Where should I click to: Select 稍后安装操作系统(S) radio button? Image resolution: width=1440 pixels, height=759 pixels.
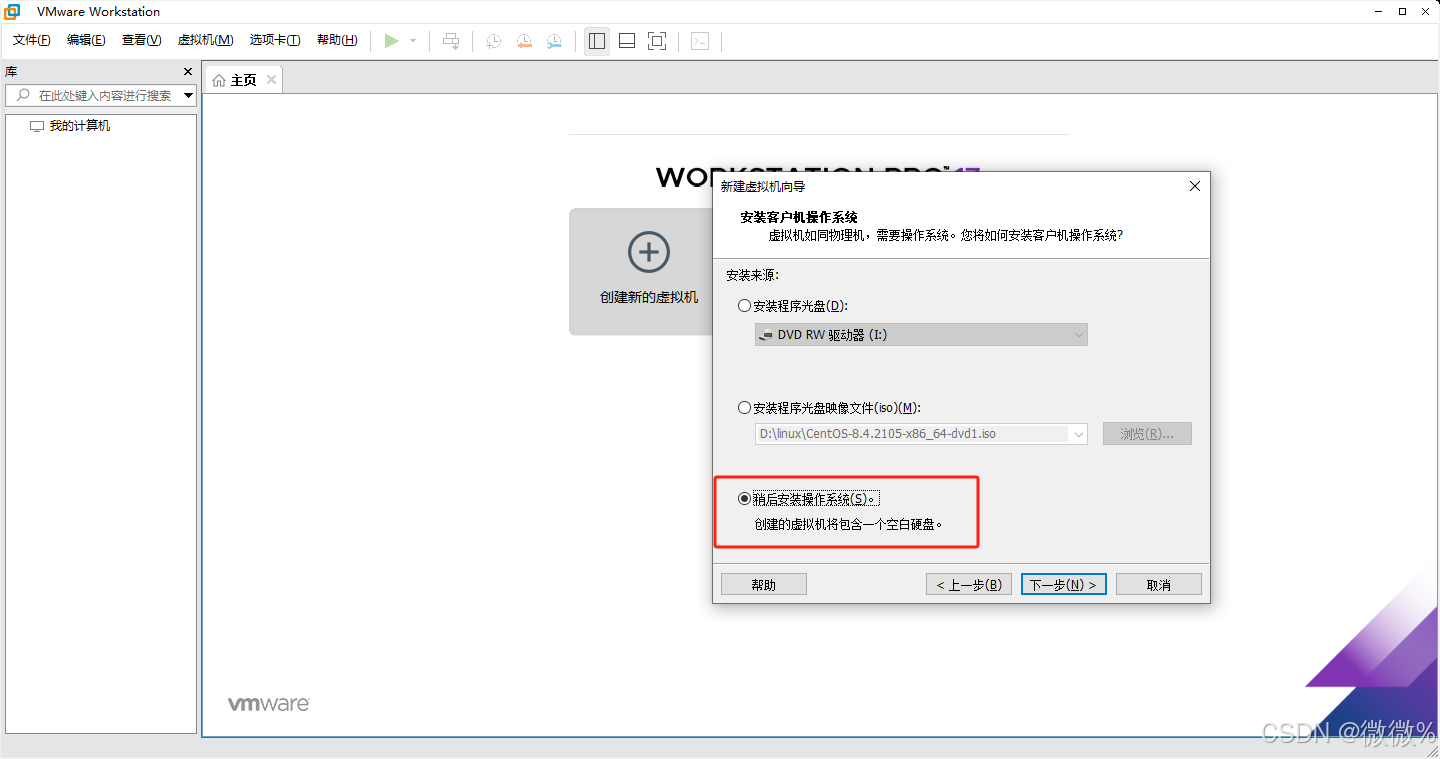tap(744, 498)
